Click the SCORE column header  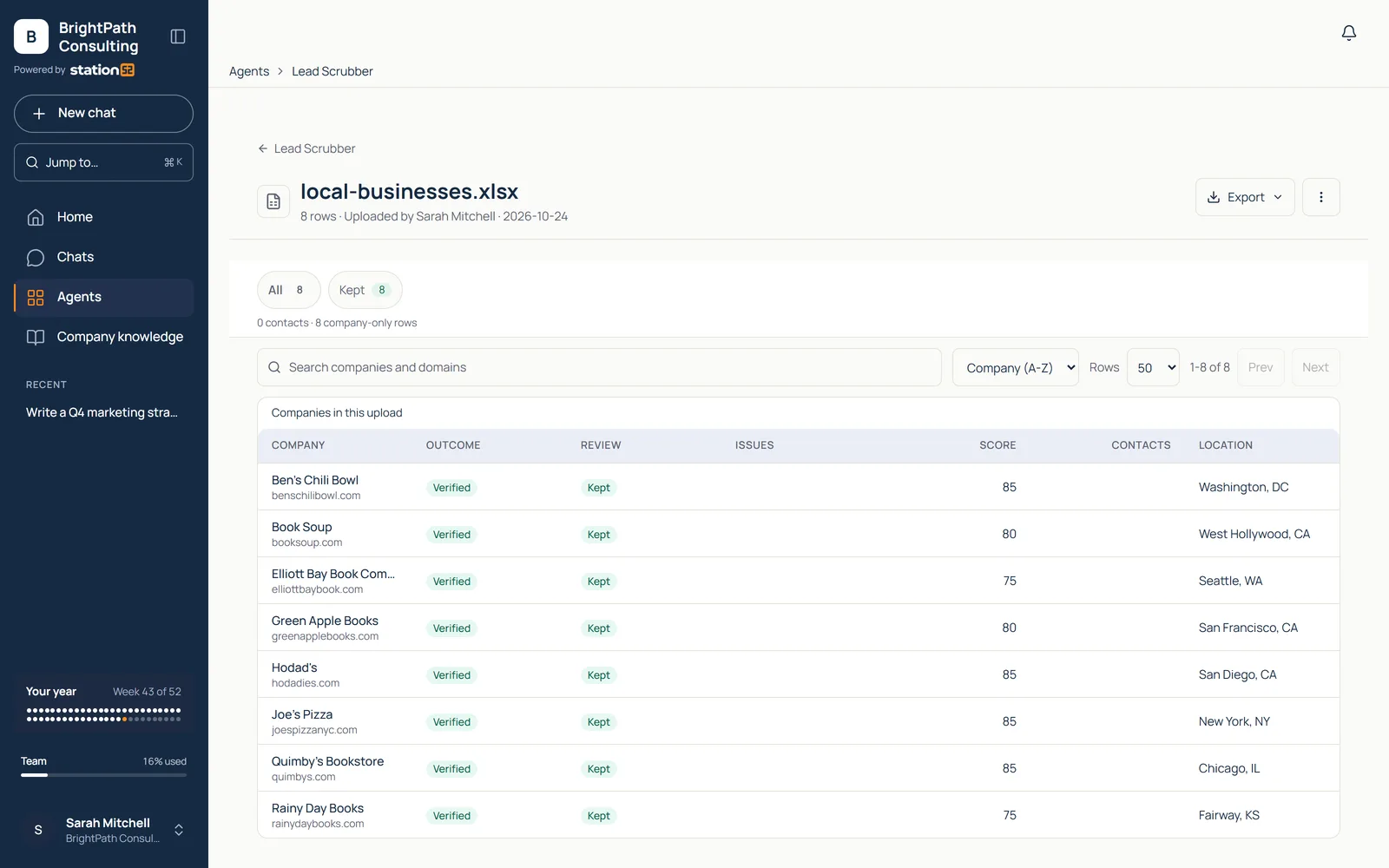[997, 445]
